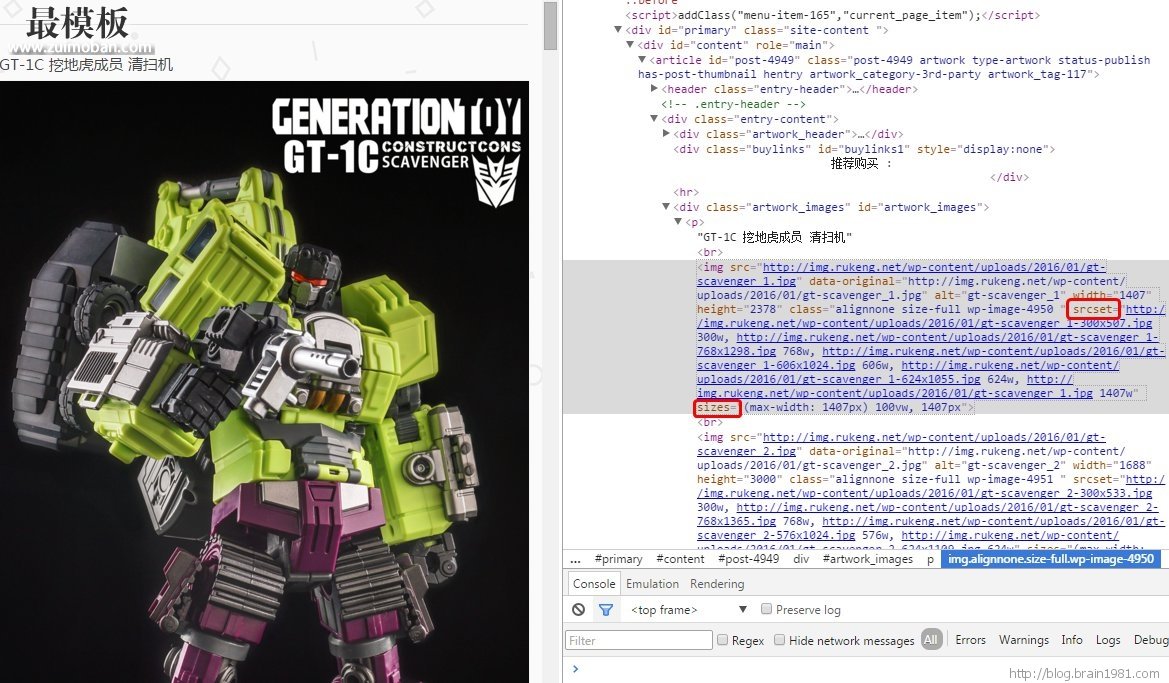
Task: Collapse the div entry-content node
Action: tap(654, 119)
